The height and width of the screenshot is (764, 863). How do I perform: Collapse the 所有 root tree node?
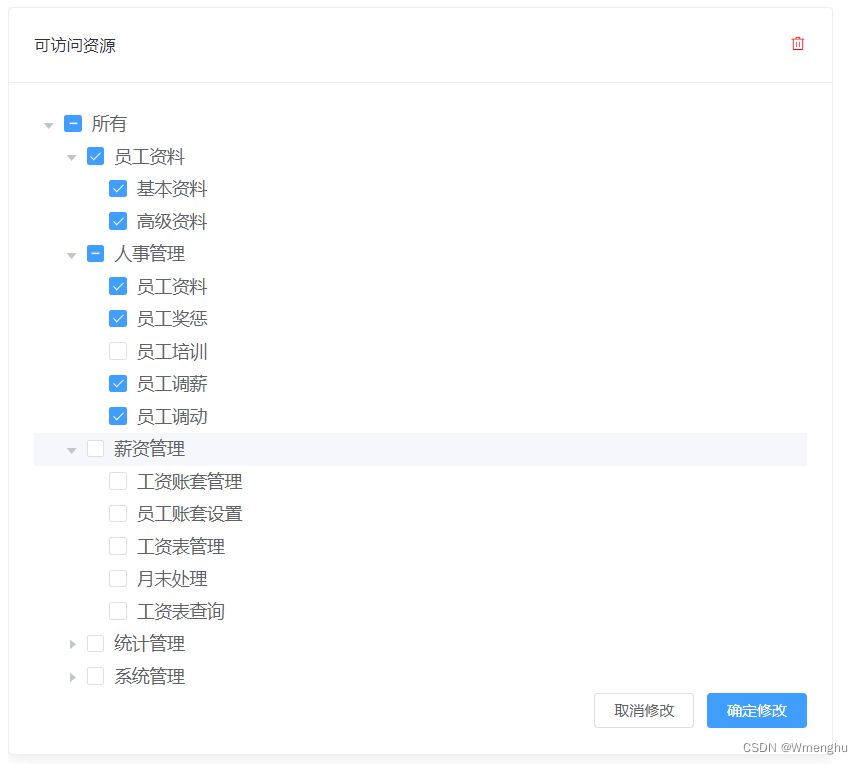pos(48,125)
